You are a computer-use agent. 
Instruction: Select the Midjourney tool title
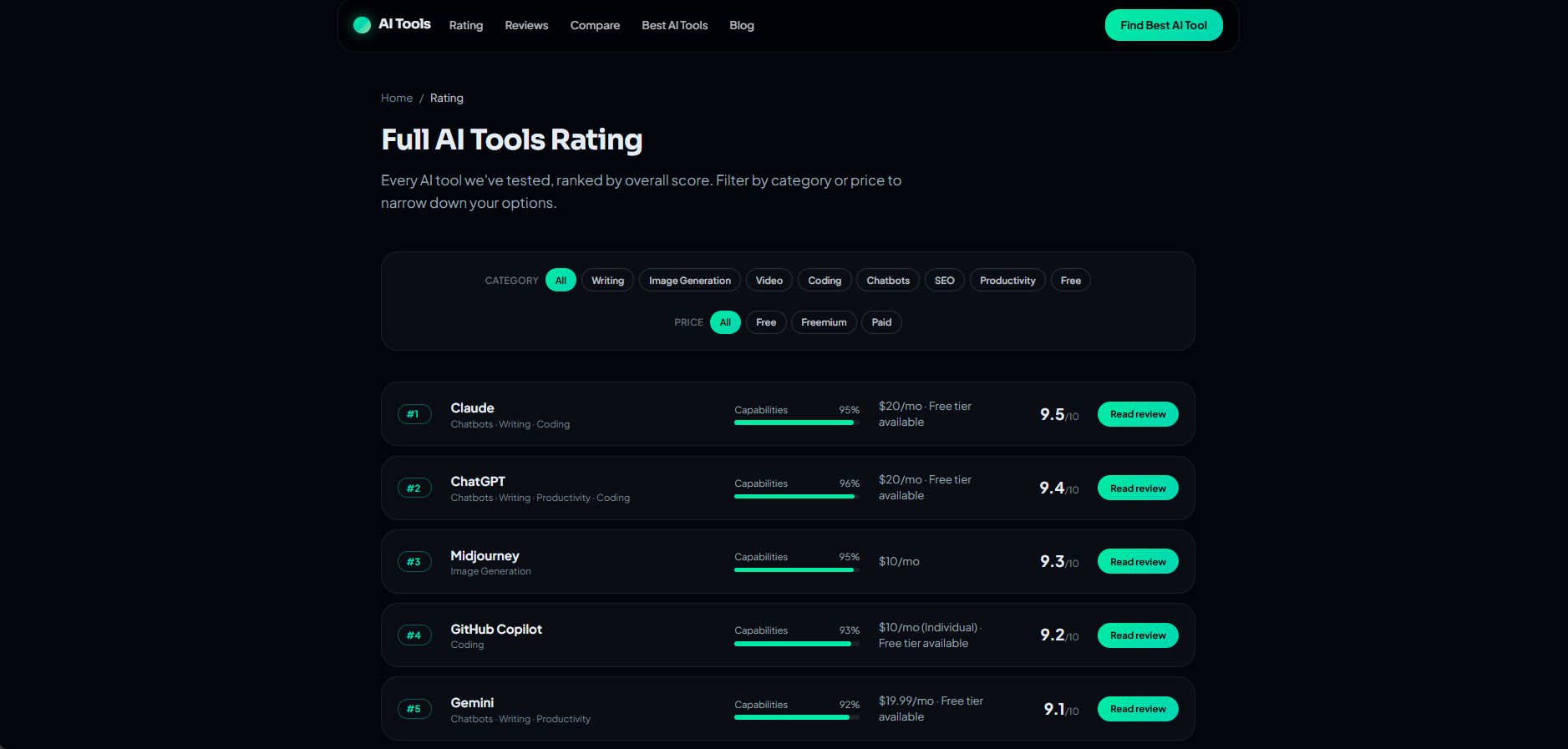(x=485, y=556)
